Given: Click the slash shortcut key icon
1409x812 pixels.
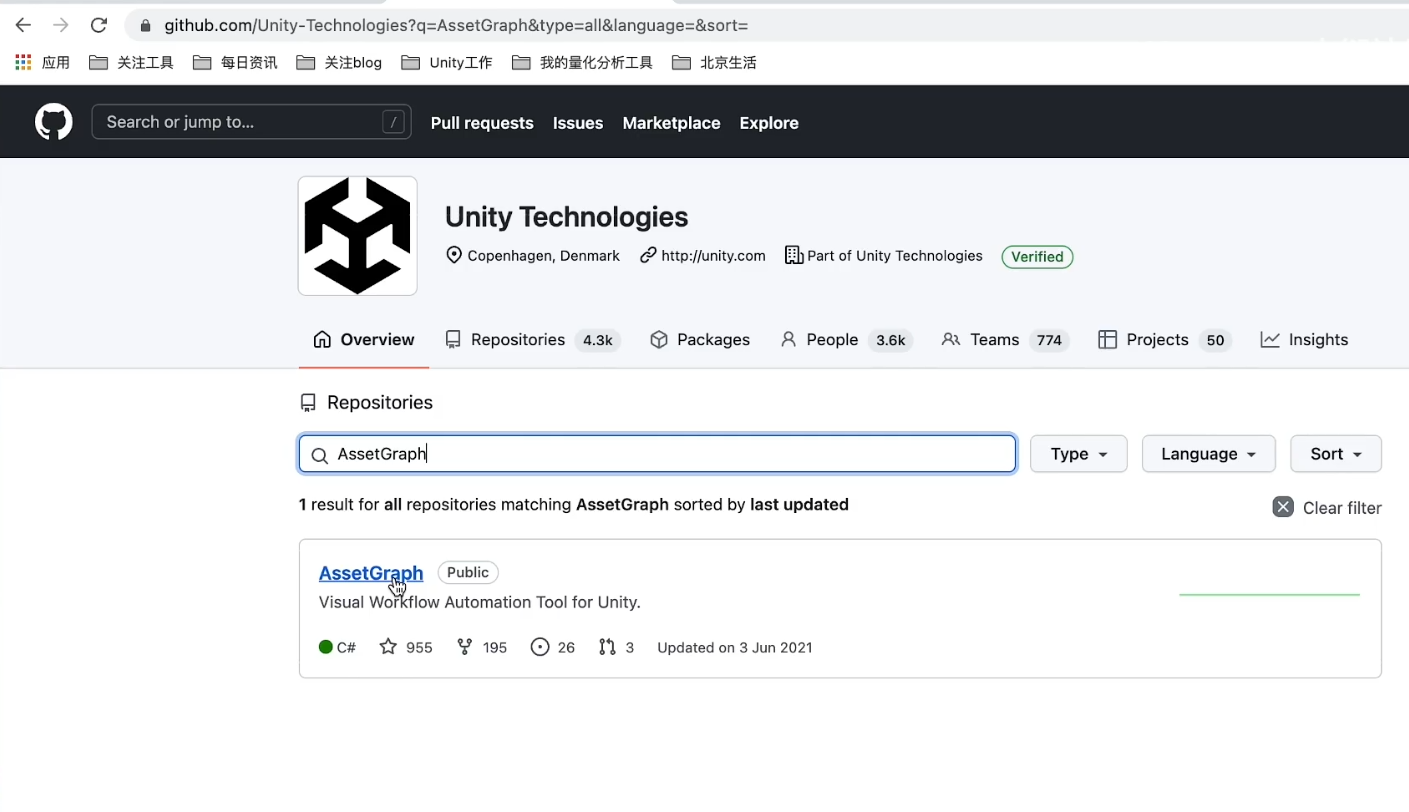Looking at the screenshot, I should pyautogui.click(x=394, y=122).
